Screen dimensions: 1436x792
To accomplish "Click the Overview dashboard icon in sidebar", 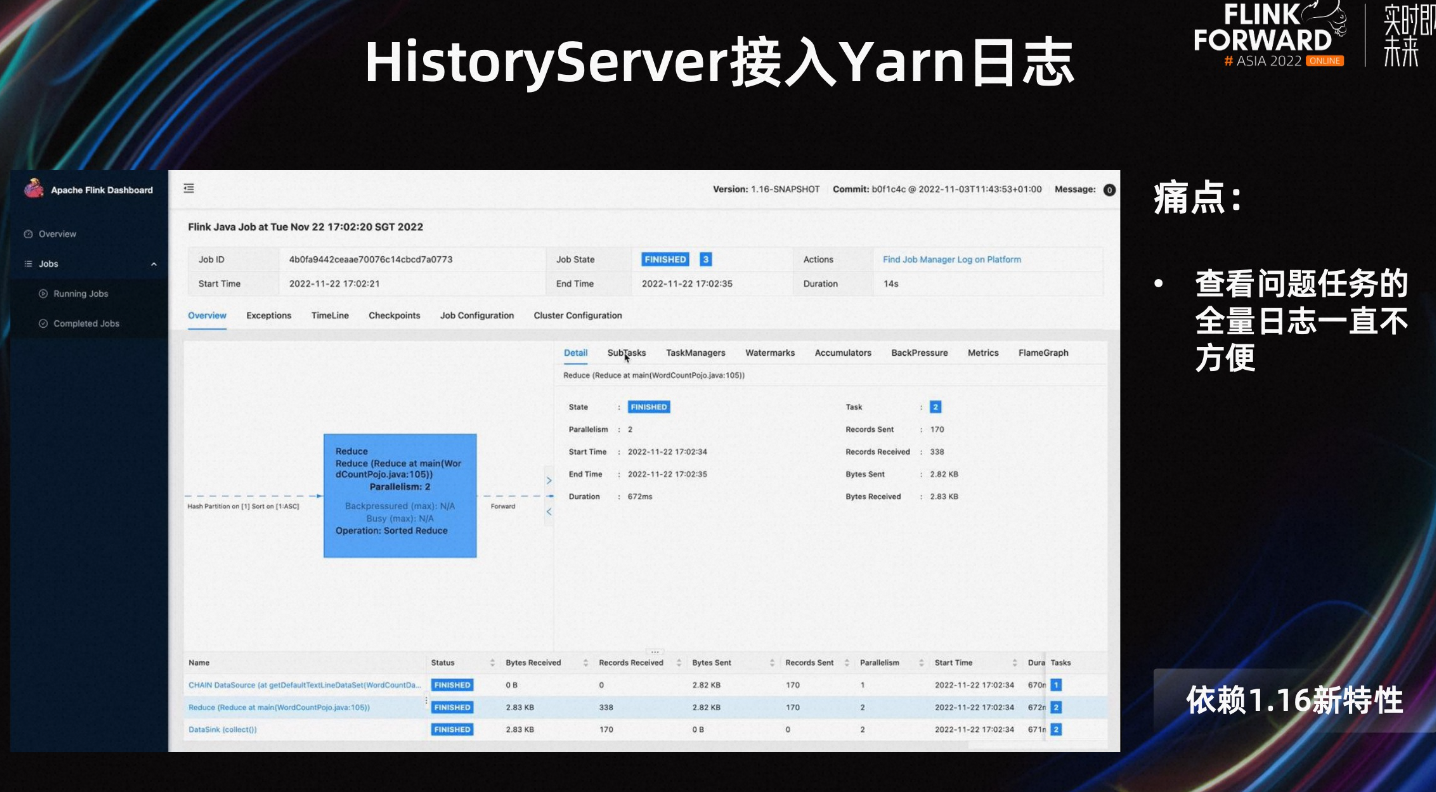I will 28,234.
